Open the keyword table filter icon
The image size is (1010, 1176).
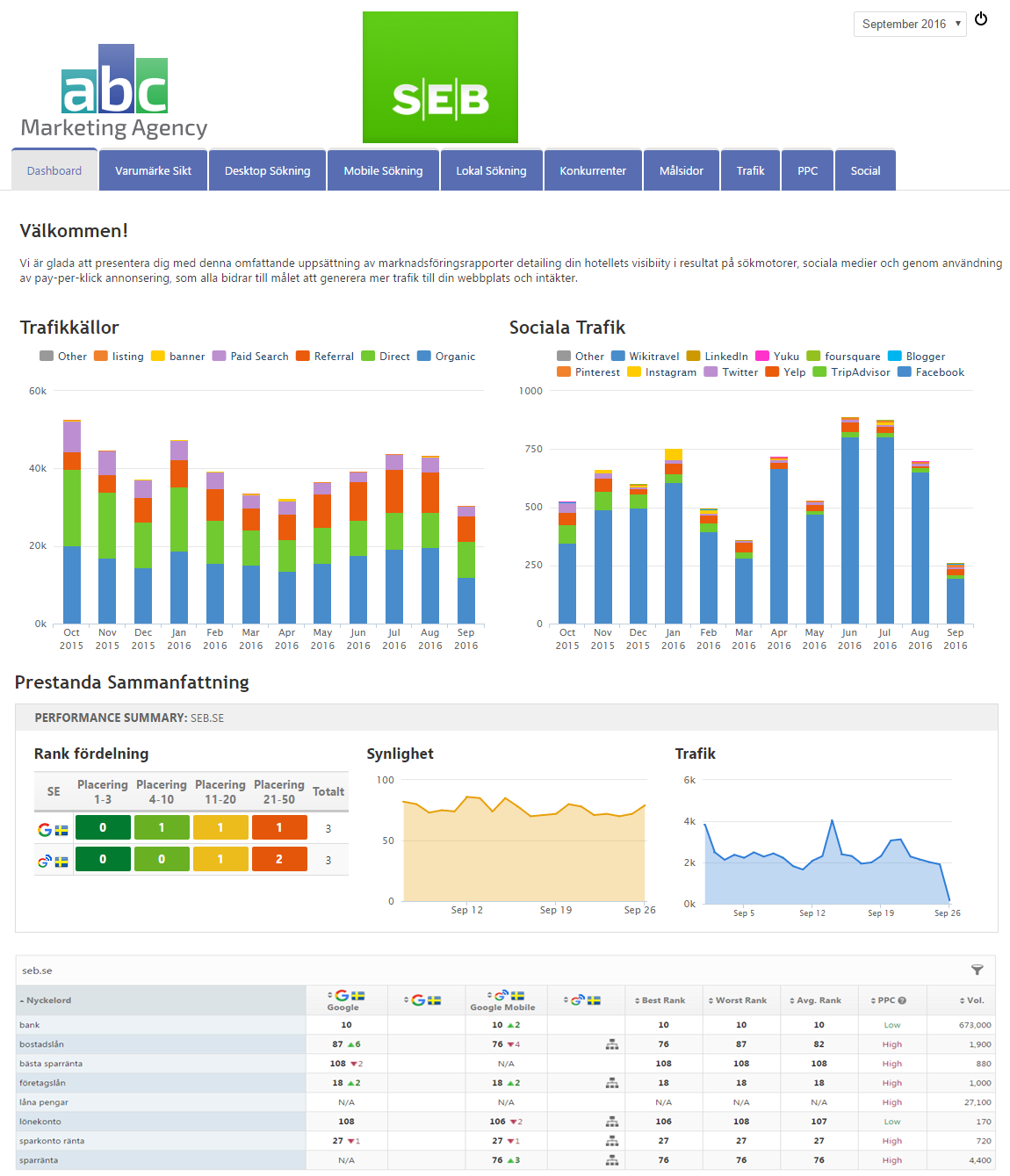977,970
